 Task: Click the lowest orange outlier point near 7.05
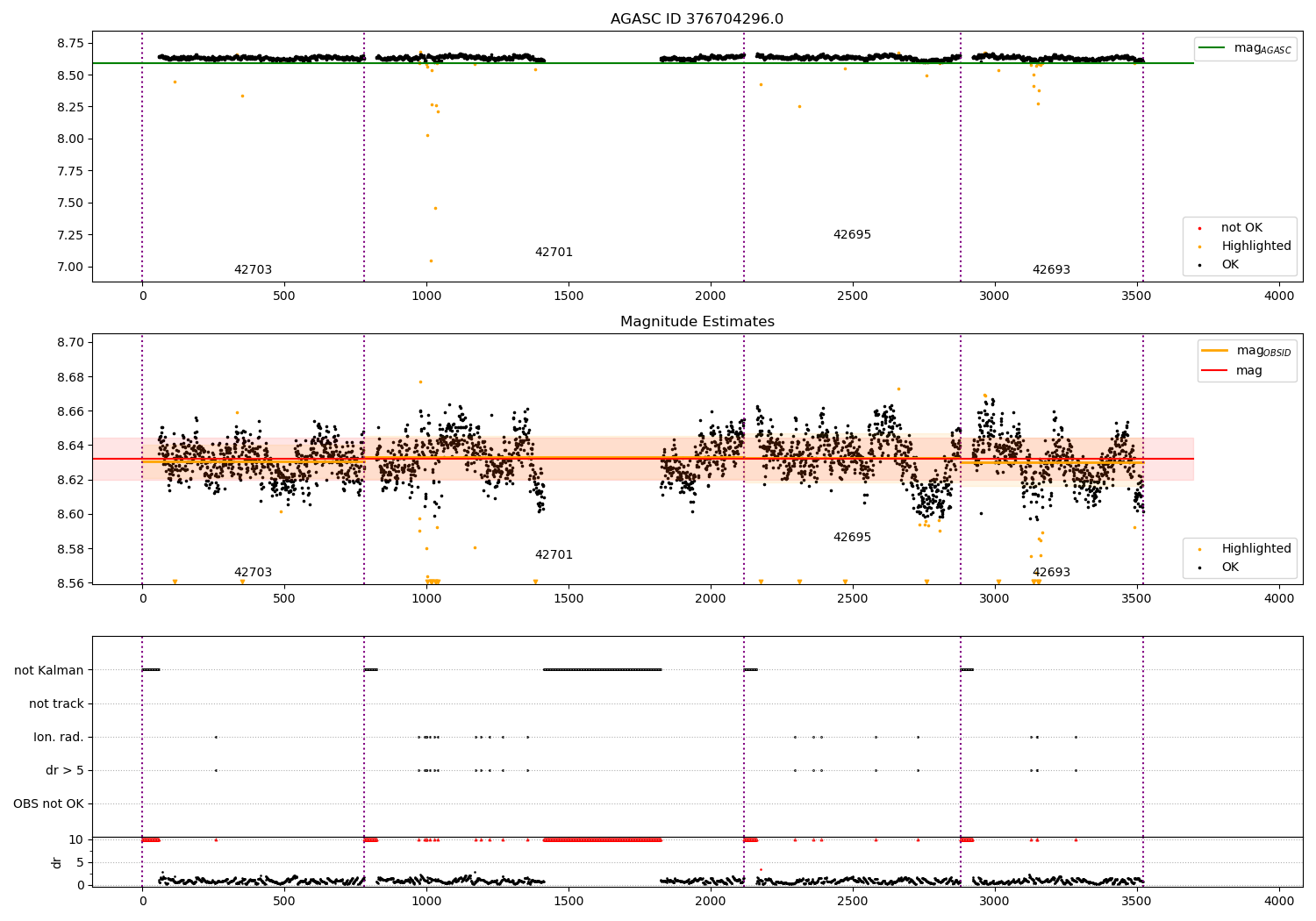pos(431,261)
